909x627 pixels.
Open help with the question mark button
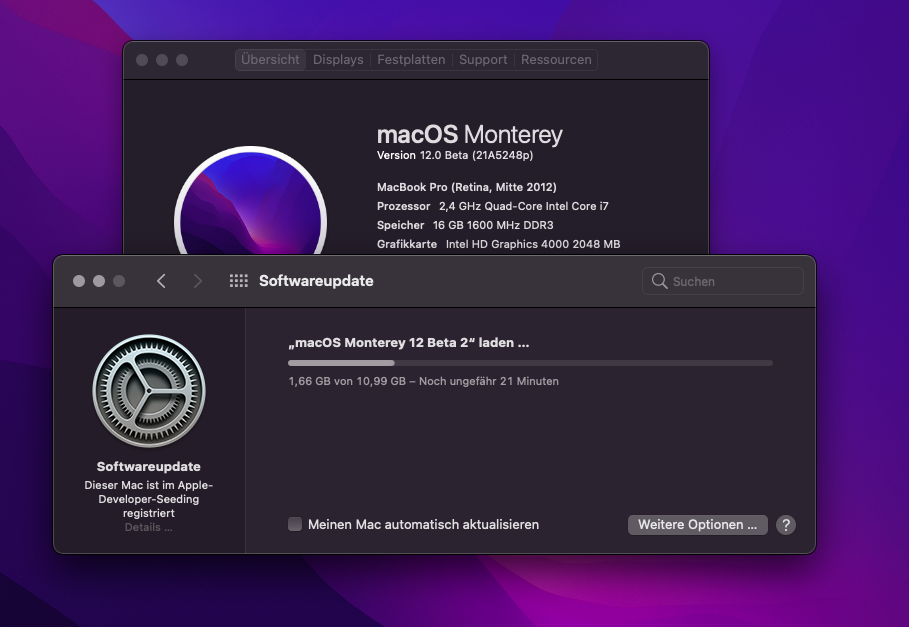click(786, 525)
